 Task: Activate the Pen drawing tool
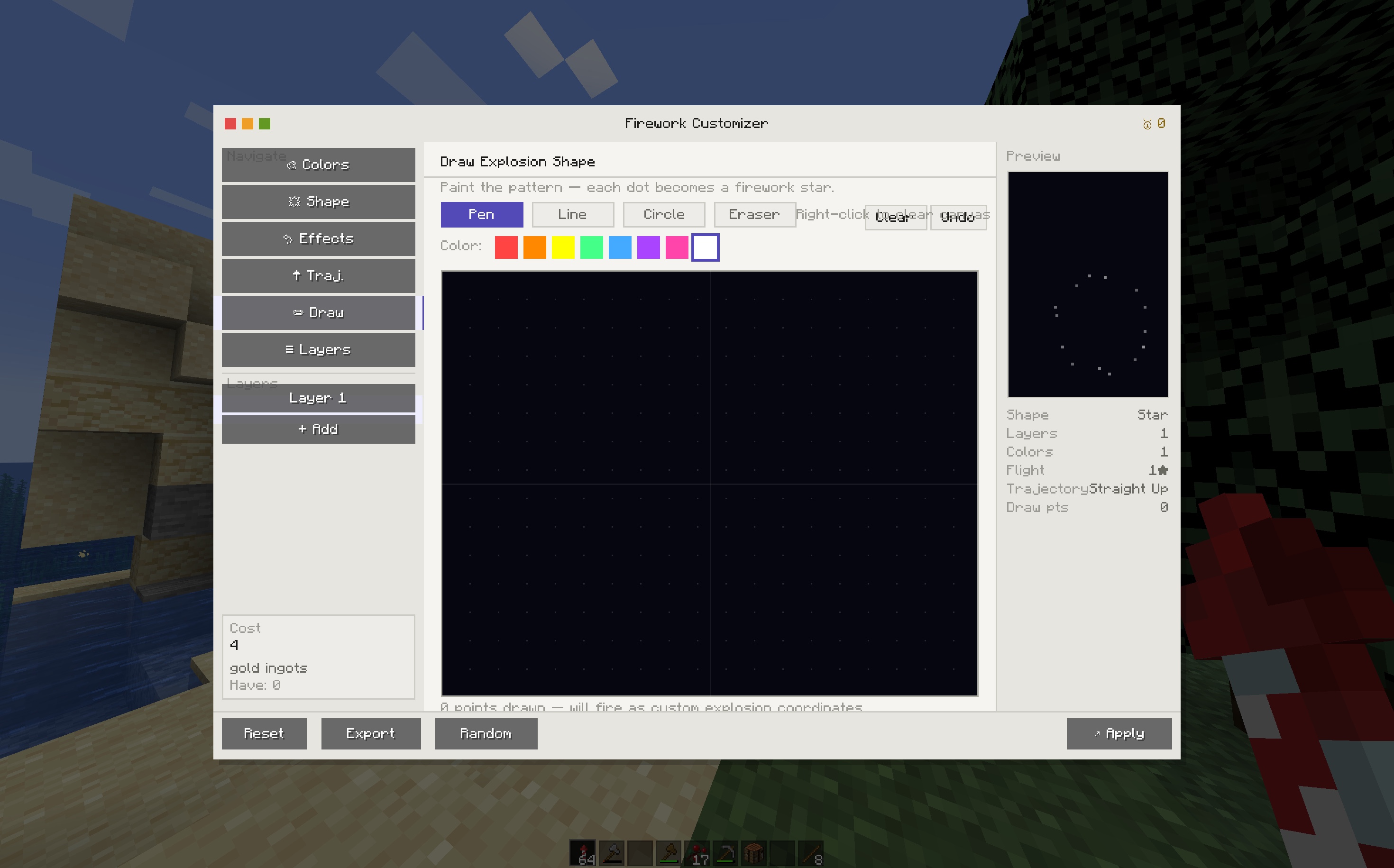pyautogui.click(x=482, y=214)
